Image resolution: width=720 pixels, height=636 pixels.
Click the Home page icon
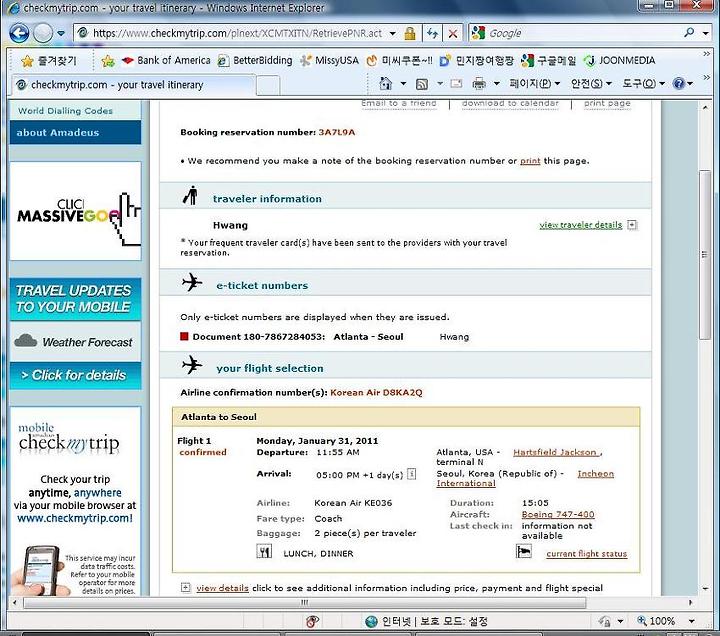386,84
